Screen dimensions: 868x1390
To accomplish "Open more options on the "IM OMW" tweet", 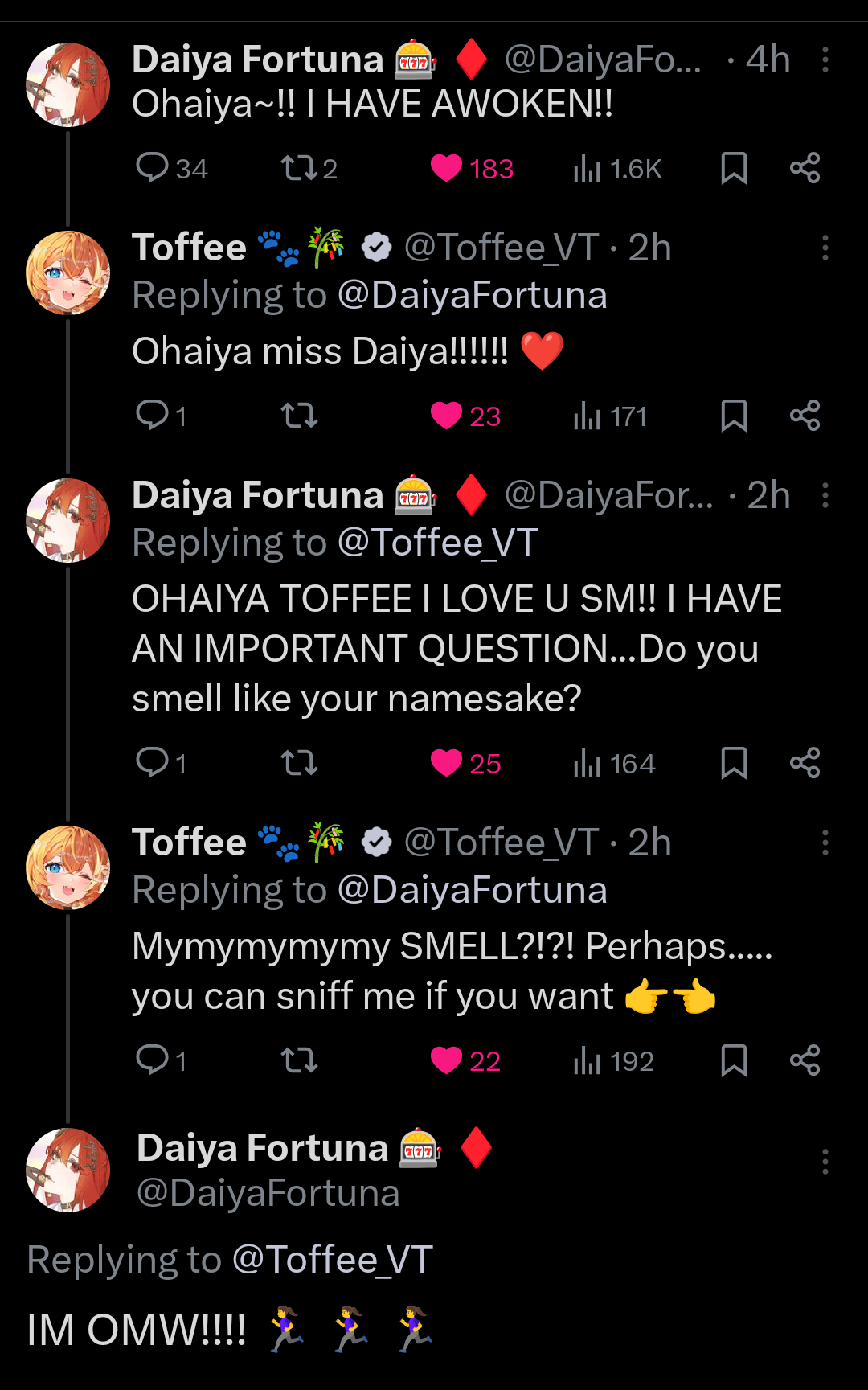I will (825, 1162).
